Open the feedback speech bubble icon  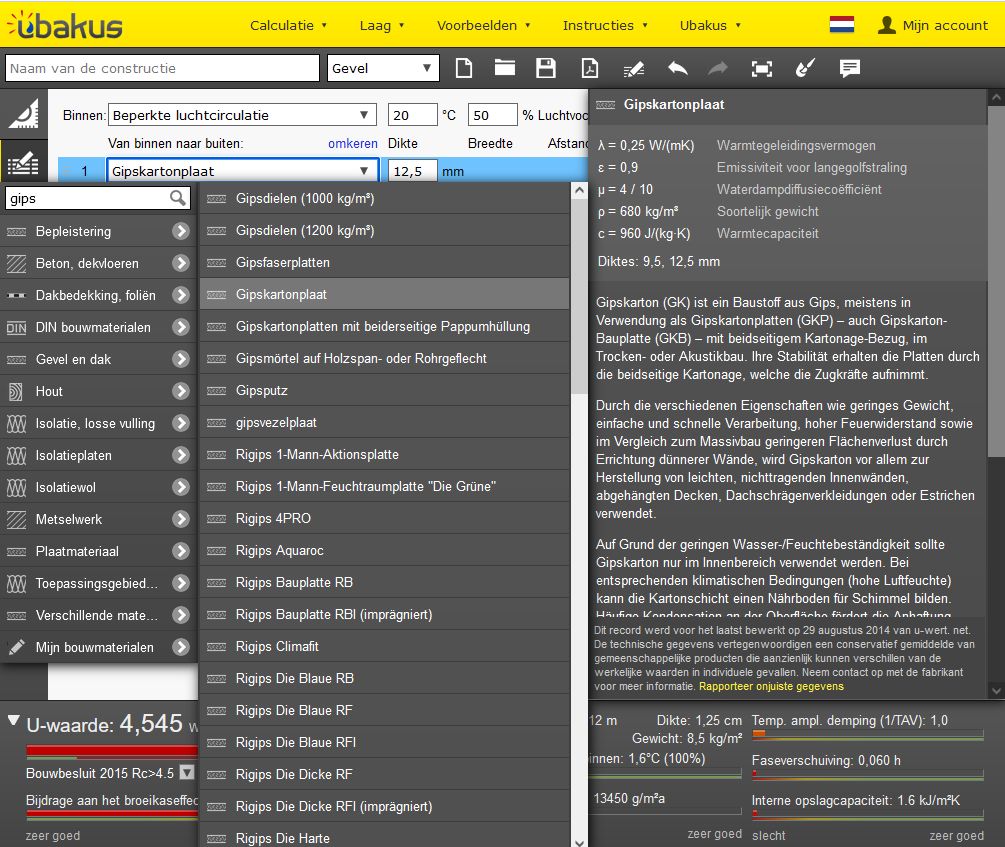849,68
